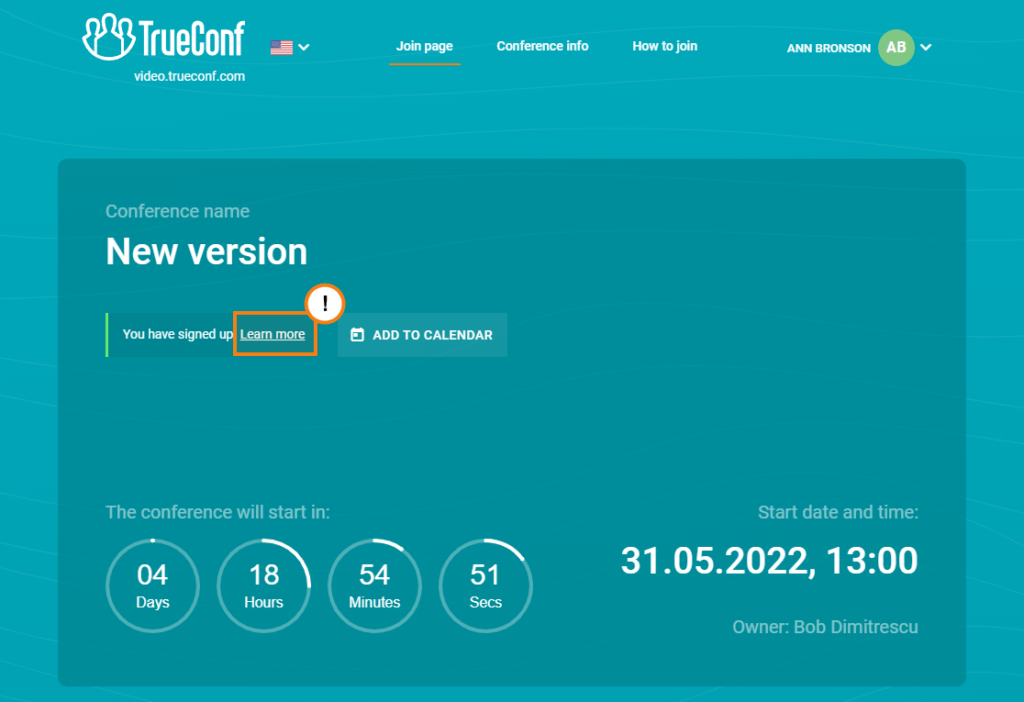
Task: Click the video.trueconf.com server address
Action: tap(189, 76)
